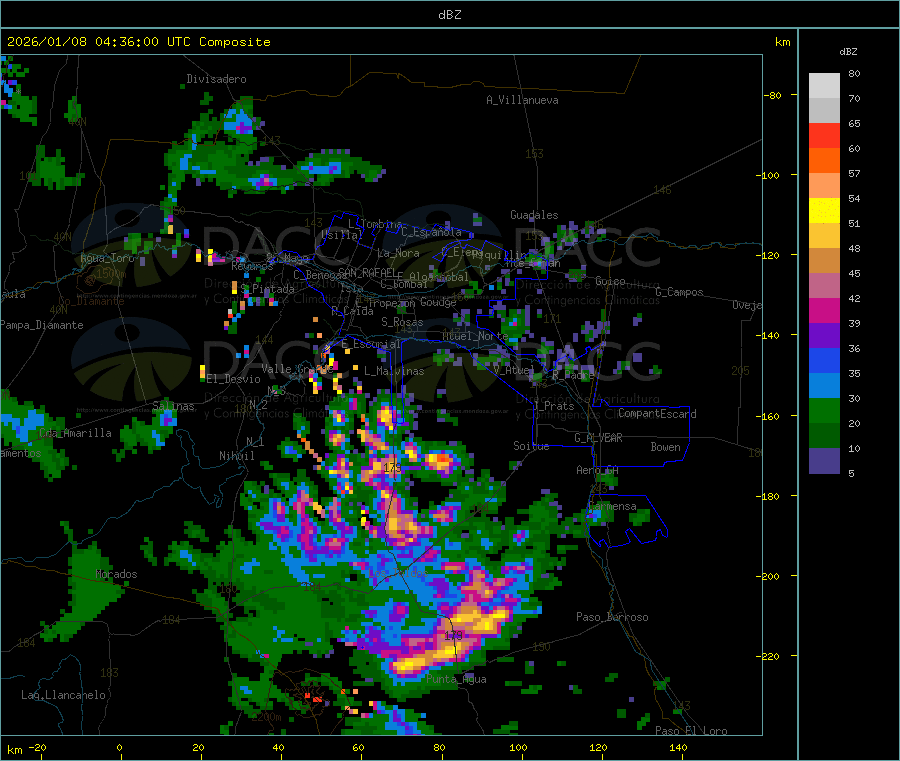900x761 pixels.
Task: Click the 0 tick on the horizontal km axis
Action: (119, 747)
